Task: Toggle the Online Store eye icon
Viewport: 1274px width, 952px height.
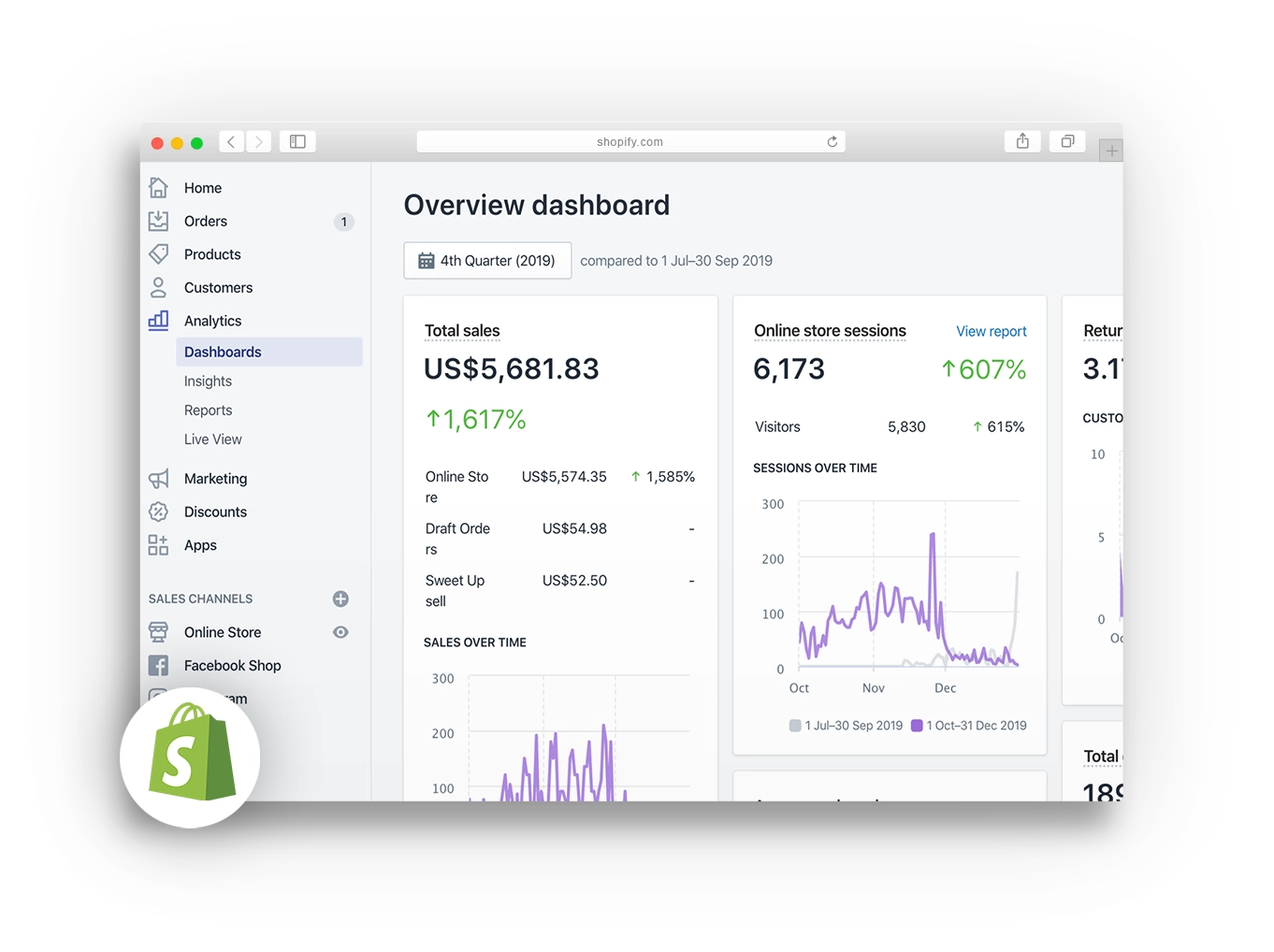Action: [x=340, y=632]
